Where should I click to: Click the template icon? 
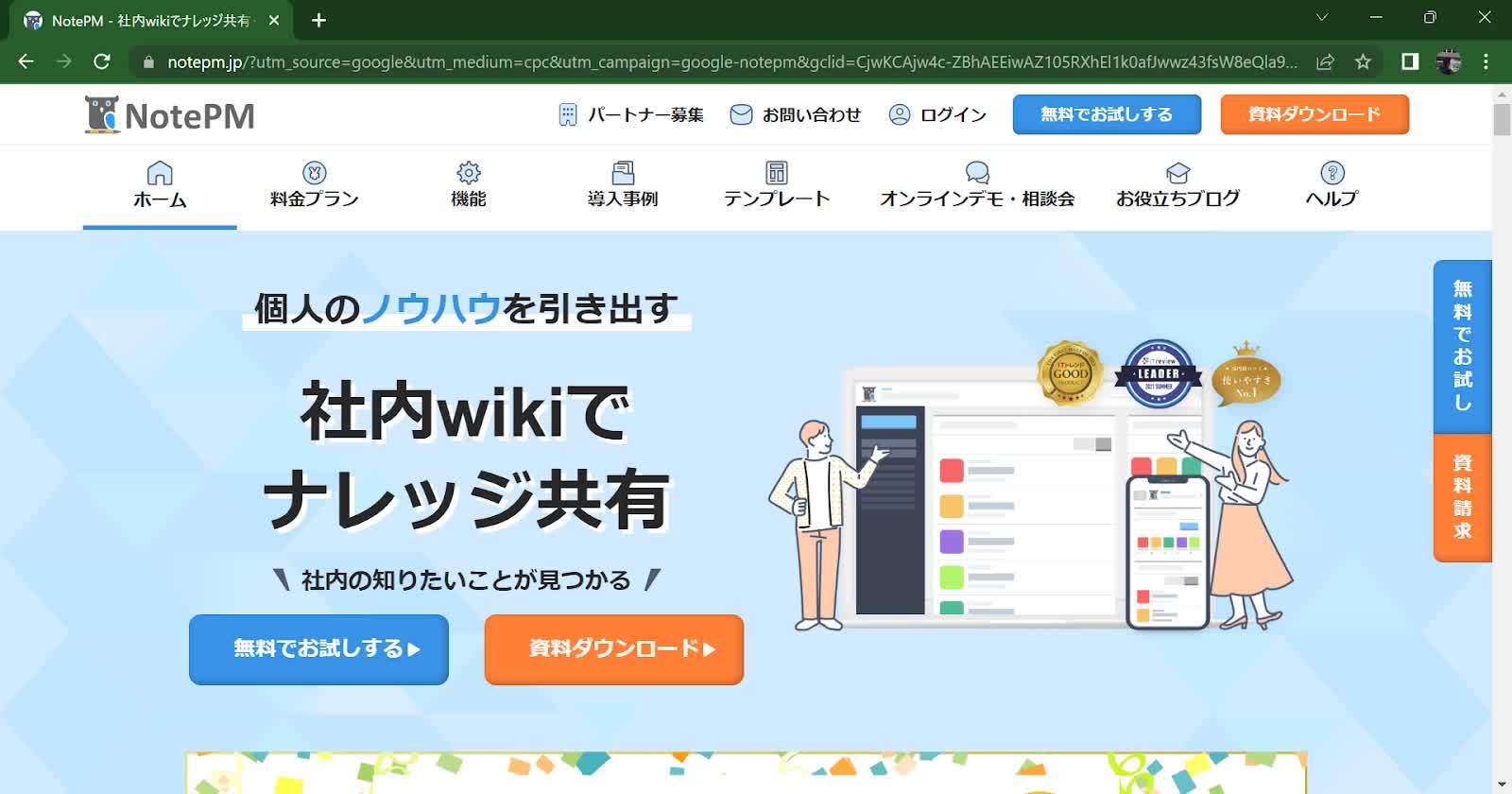point(777,172)
